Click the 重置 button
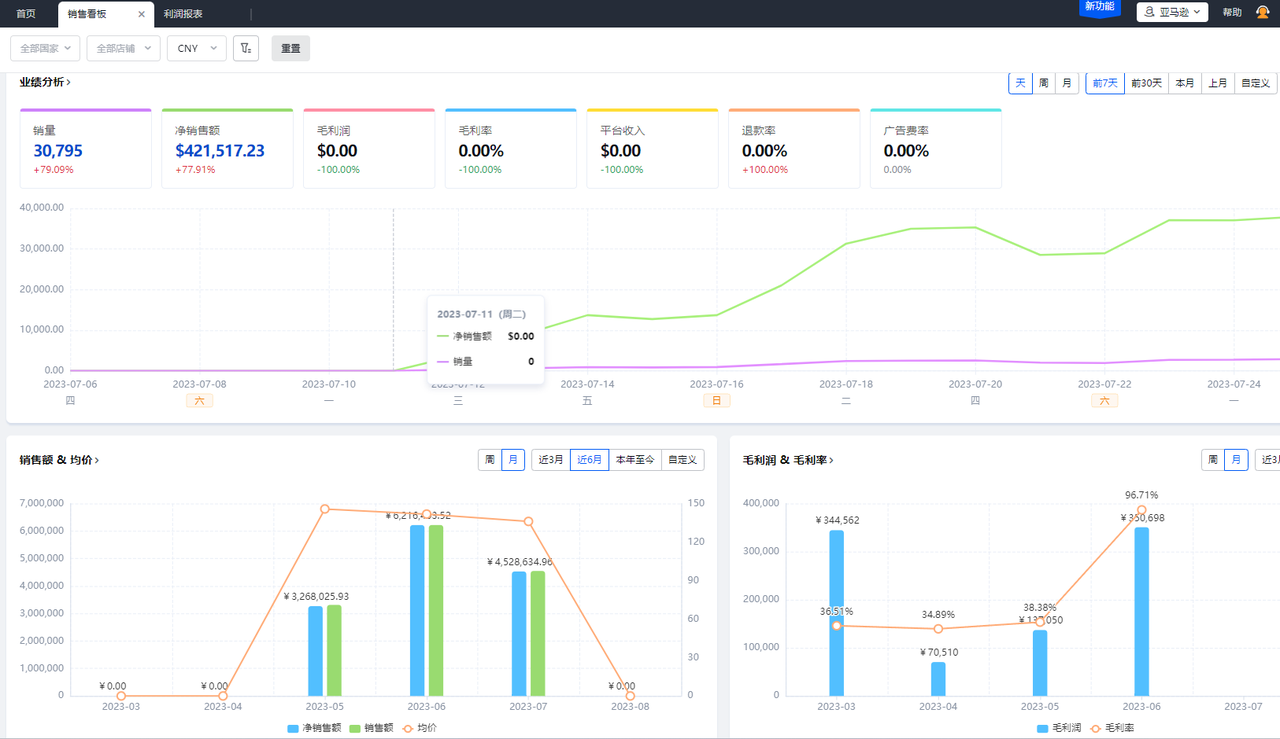The width and height of the screenshot is (1280, 739). (291, 48)
